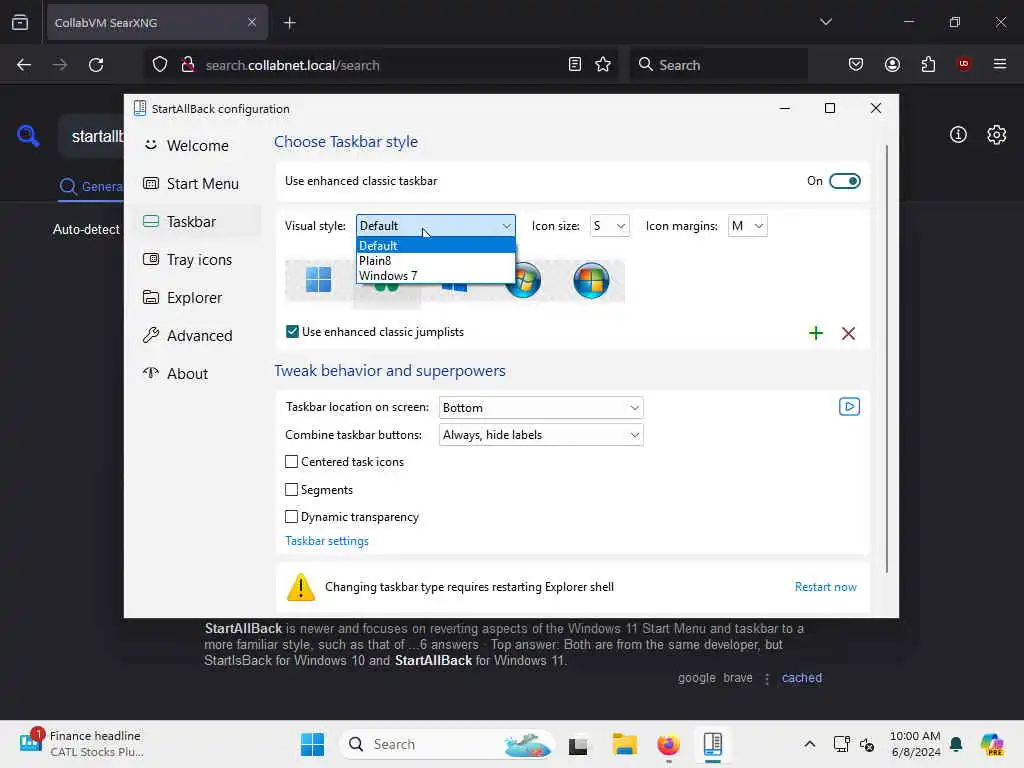1024x768 pixels.
Task: Choose Plain8 visual style option
Action: click(x=436, y=261)
